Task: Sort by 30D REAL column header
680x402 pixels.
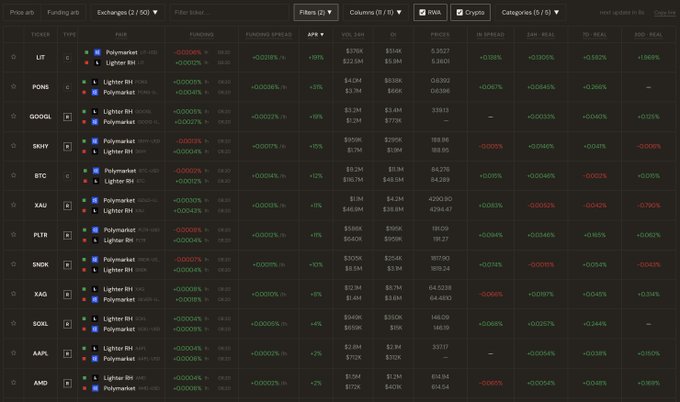Action: 649,34
